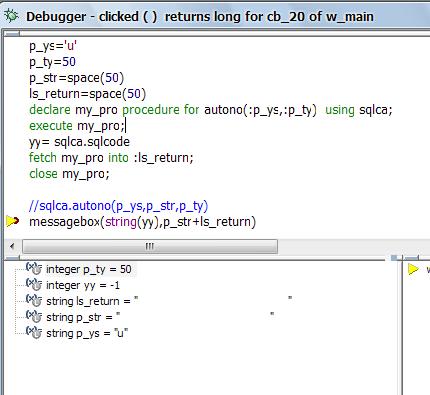The height and width of the screenshot is (395, 430).
Task: Select the variable row integer p_ty = 50
Action: click(89, 269)
